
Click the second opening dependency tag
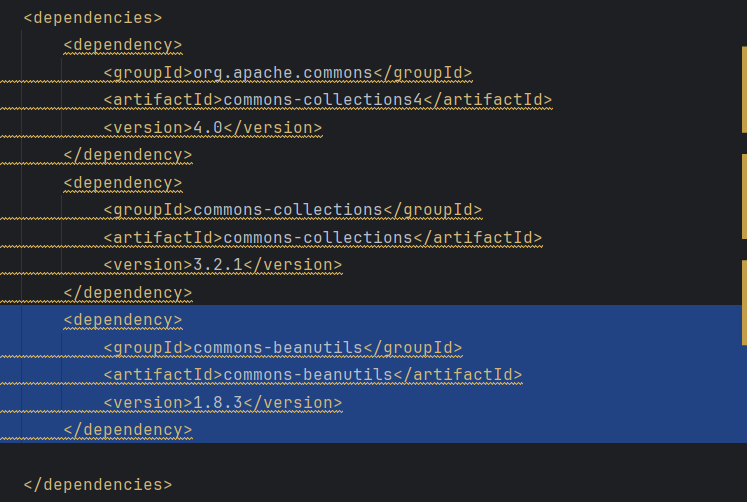(x=122, y=182)
